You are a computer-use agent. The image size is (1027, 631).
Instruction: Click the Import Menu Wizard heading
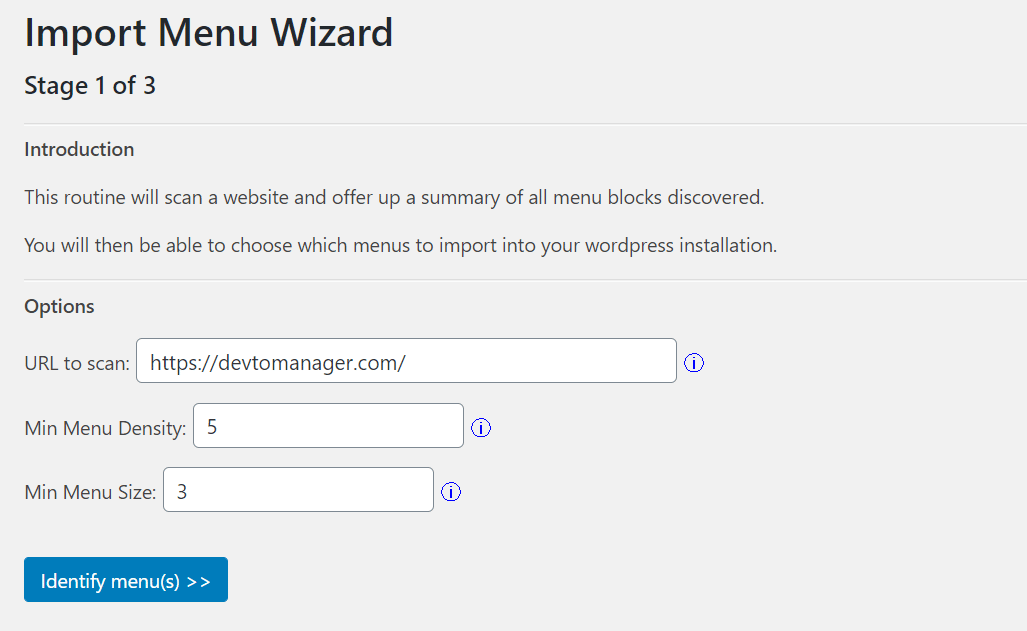208,32
